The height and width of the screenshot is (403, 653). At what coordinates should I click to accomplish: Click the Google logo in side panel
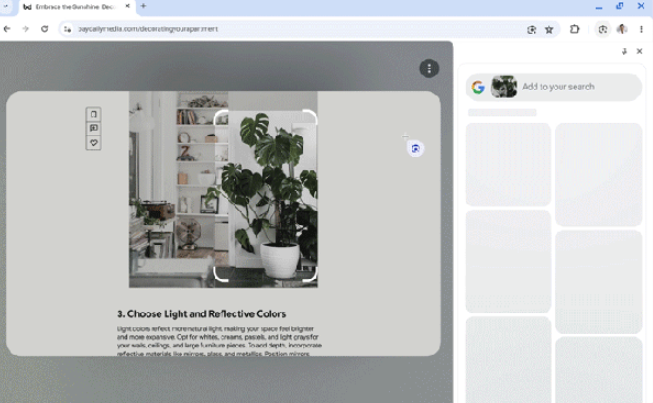[x=478, y=87]
